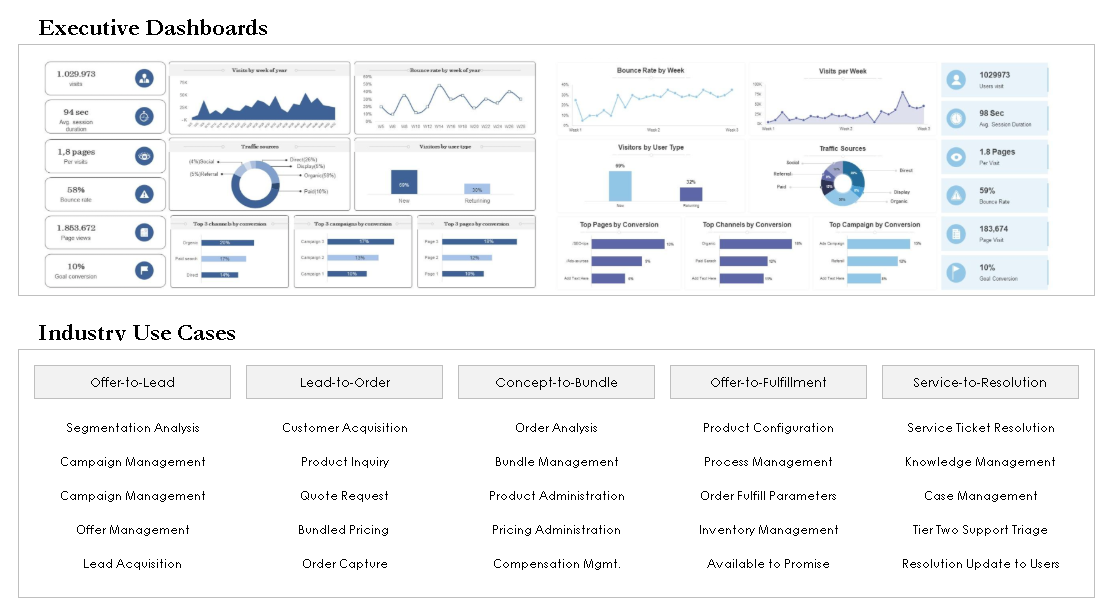Open the Service-to-Resolution header
This screenshot has height=610, width=1116.
980,382
